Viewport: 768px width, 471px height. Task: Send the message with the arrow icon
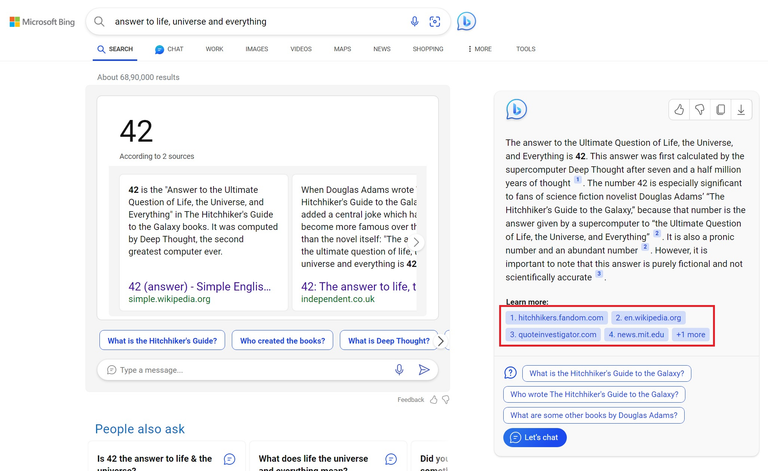[x=424, y=370]
